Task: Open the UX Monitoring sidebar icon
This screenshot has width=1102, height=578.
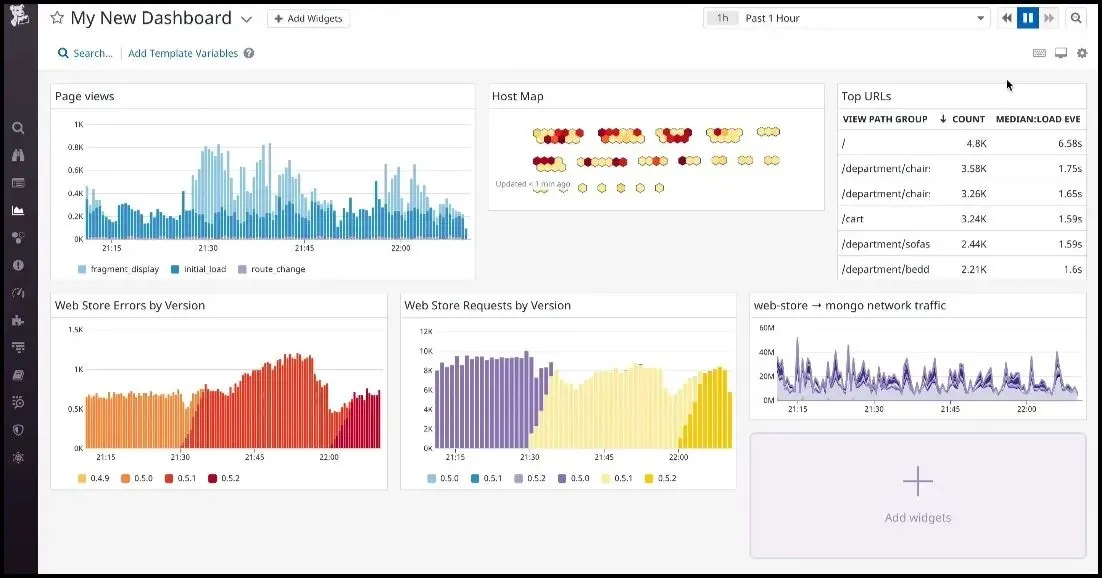Action: [18, 457]
